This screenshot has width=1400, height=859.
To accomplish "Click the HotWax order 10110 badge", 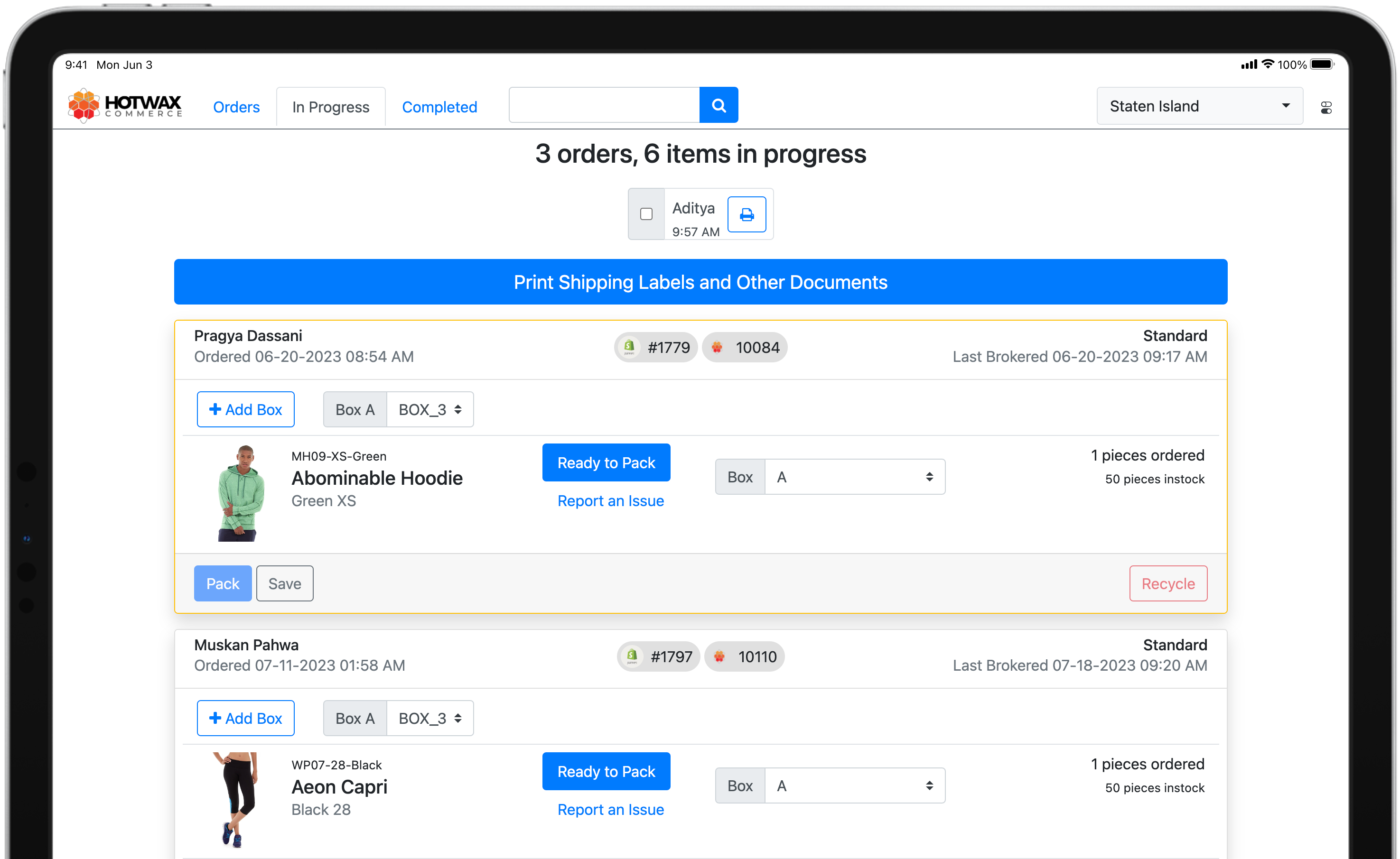I will [x=745, y=656].
